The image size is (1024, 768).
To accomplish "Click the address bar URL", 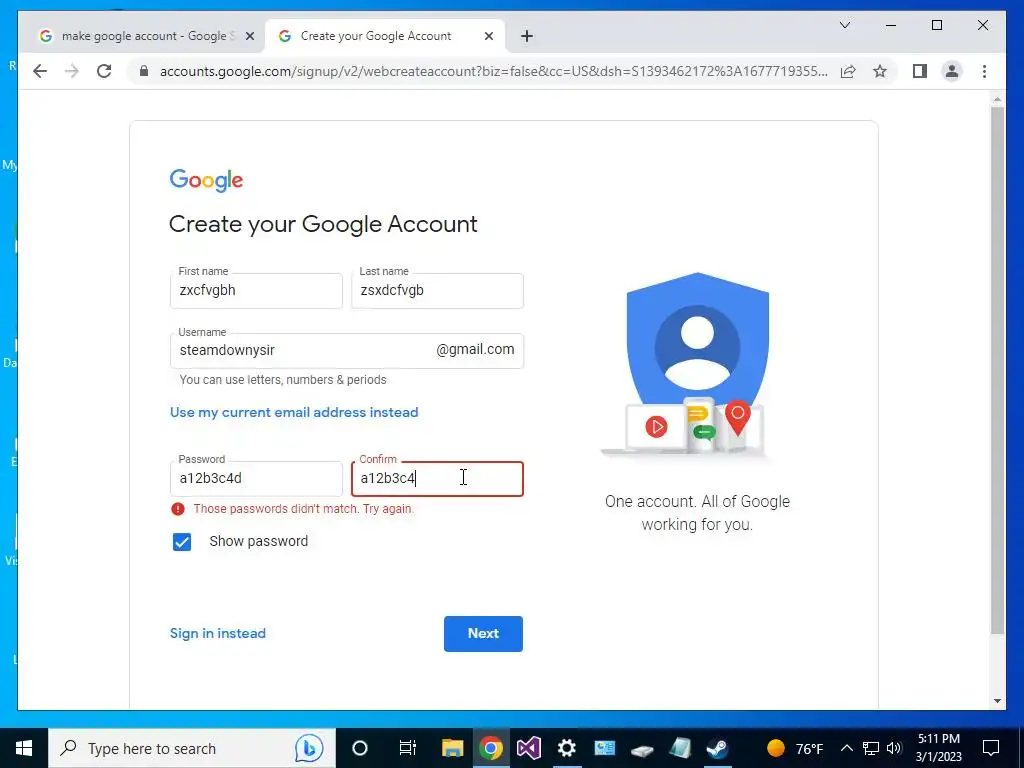I will (x=494, y=71).
